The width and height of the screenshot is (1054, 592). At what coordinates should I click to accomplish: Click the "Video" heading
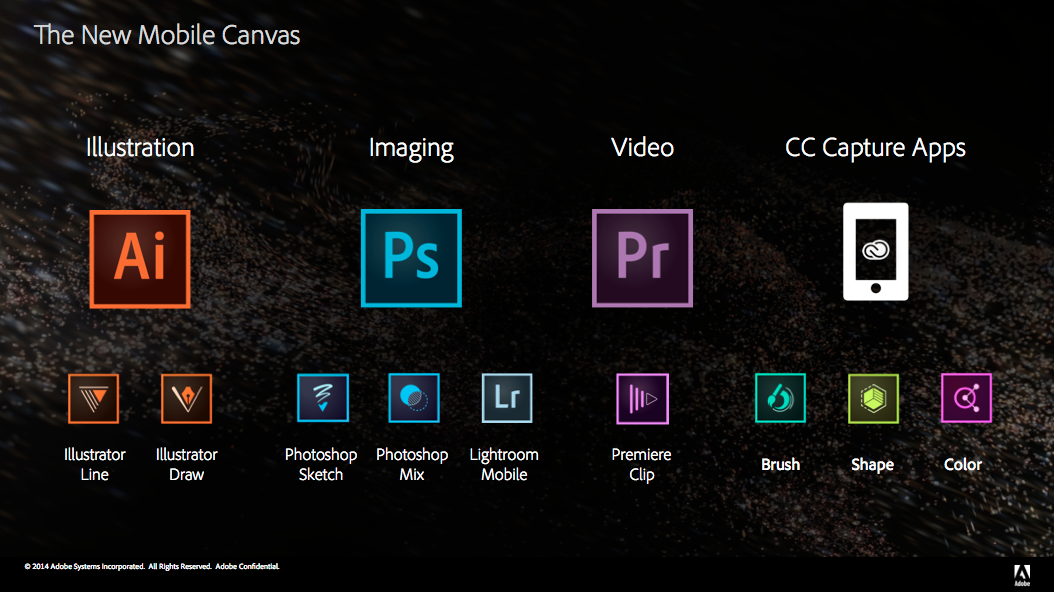click(642, 148)
